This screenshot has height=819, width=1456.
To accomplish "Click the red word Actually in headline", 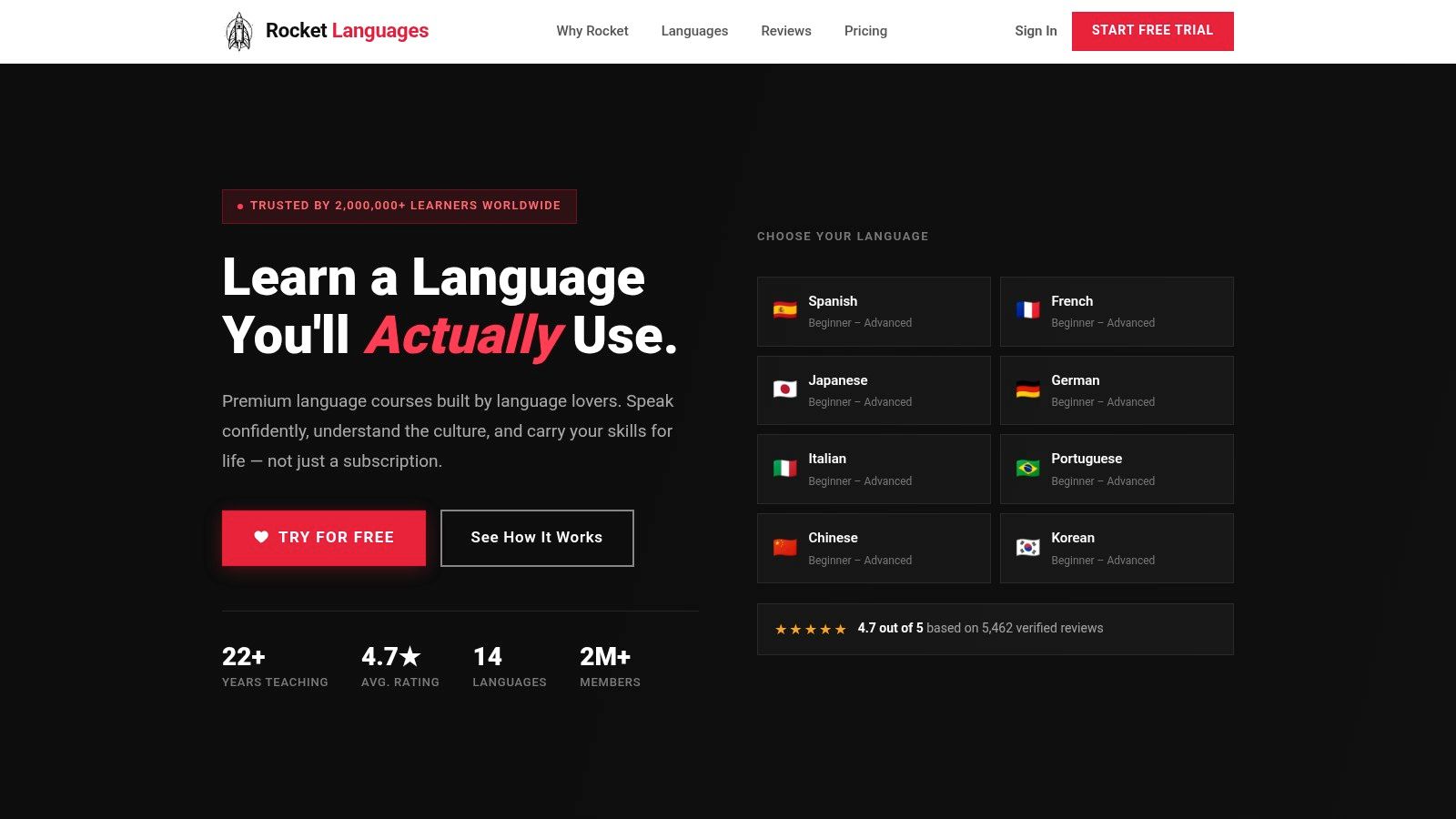I will pos(464,336).
